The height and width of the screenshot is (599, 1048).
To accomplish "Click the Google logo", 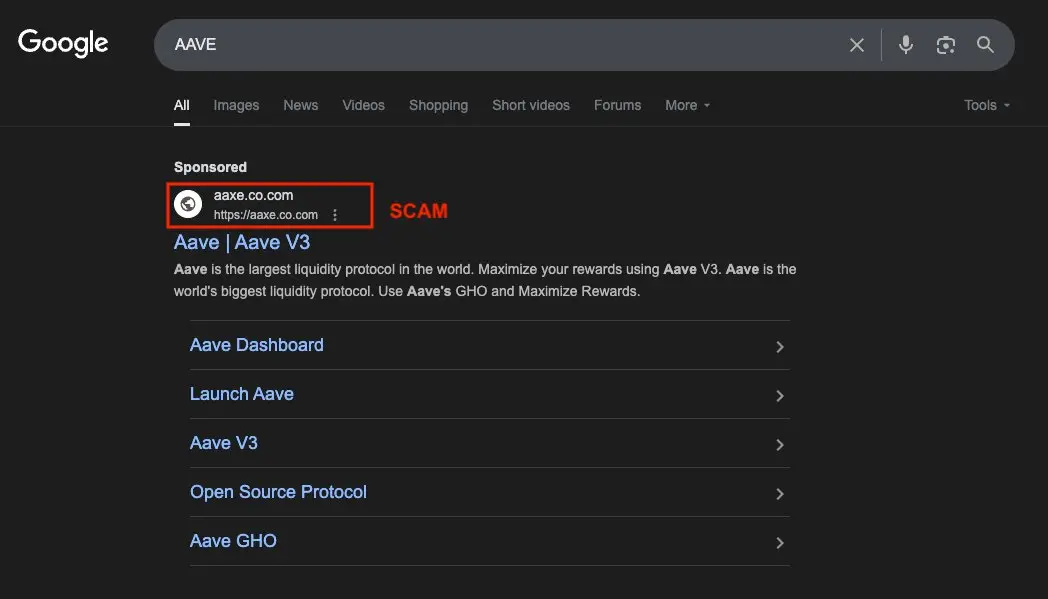I will tap(62, 42).
